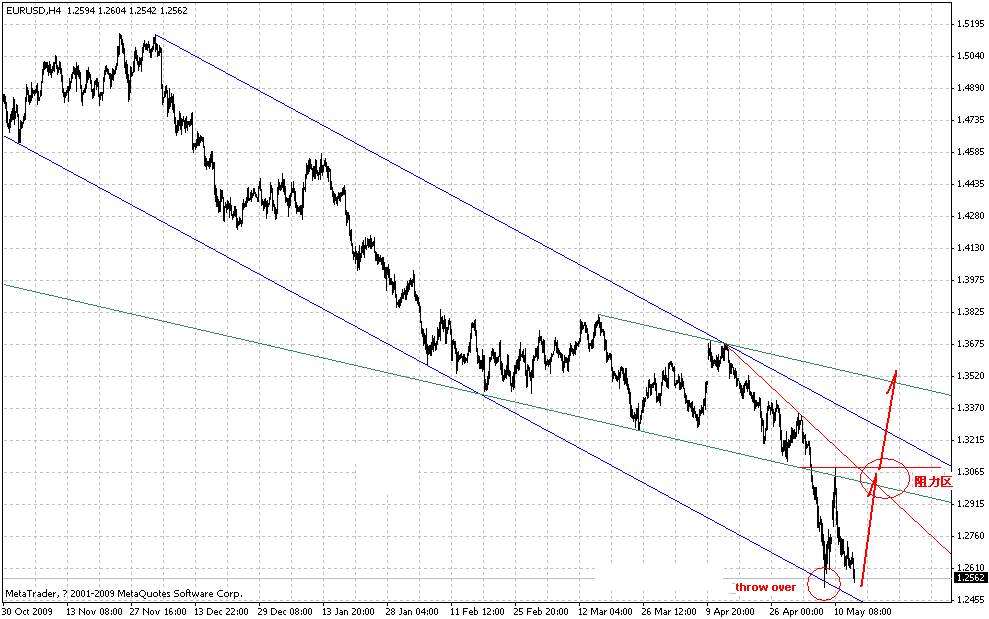Click the 1.3975 price axis label
This screenshot has width=989, height=619.
(x=971, y=280)
